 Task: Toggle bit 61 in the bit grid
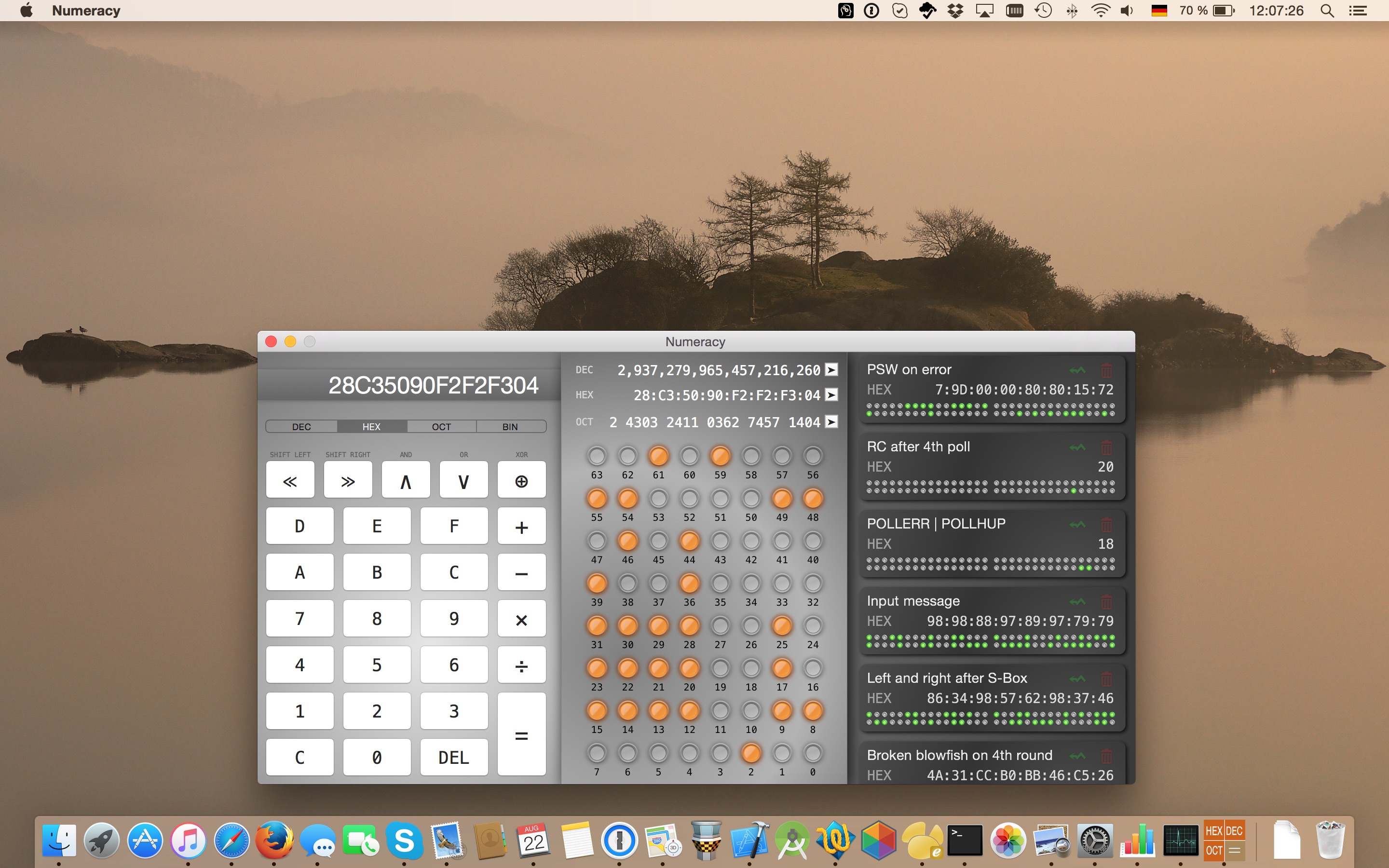coord(658,456)
